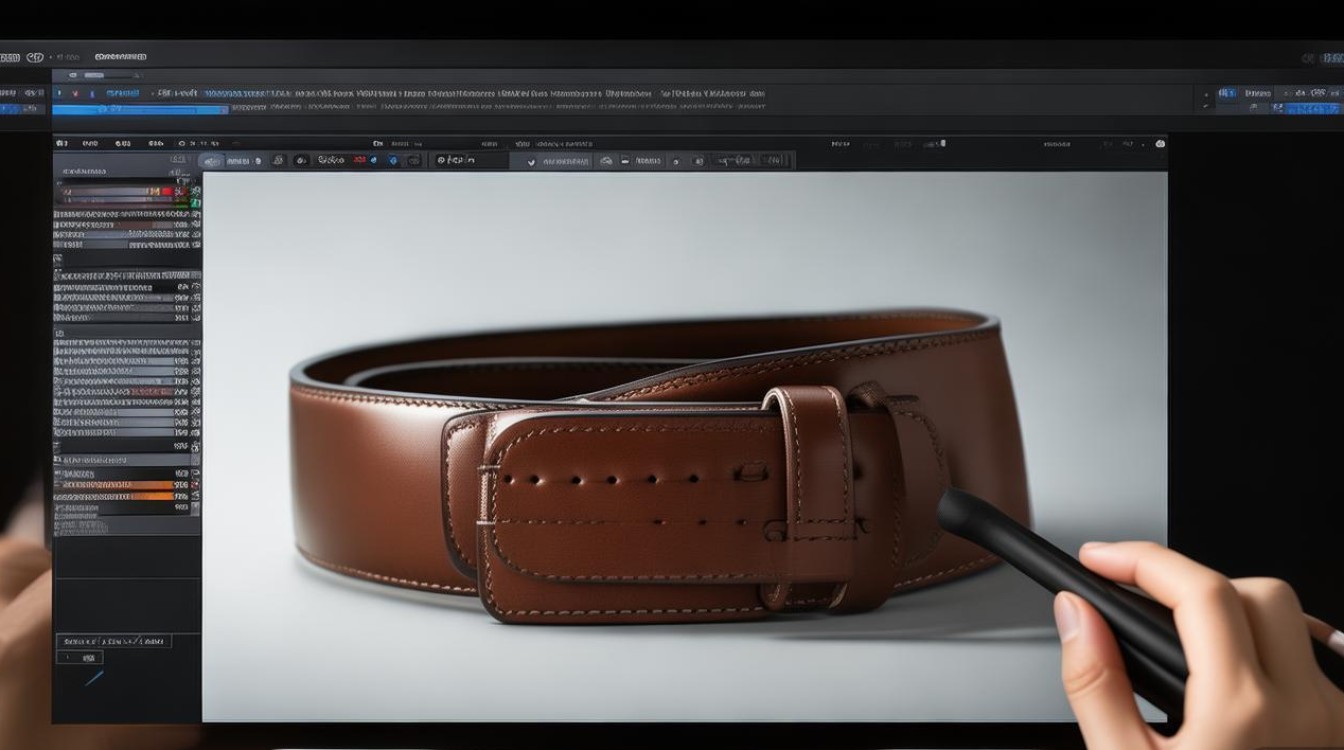Toggle the small round icon right of the blue circle
This screenshot has height=750, width=1344.
[414, 160]
